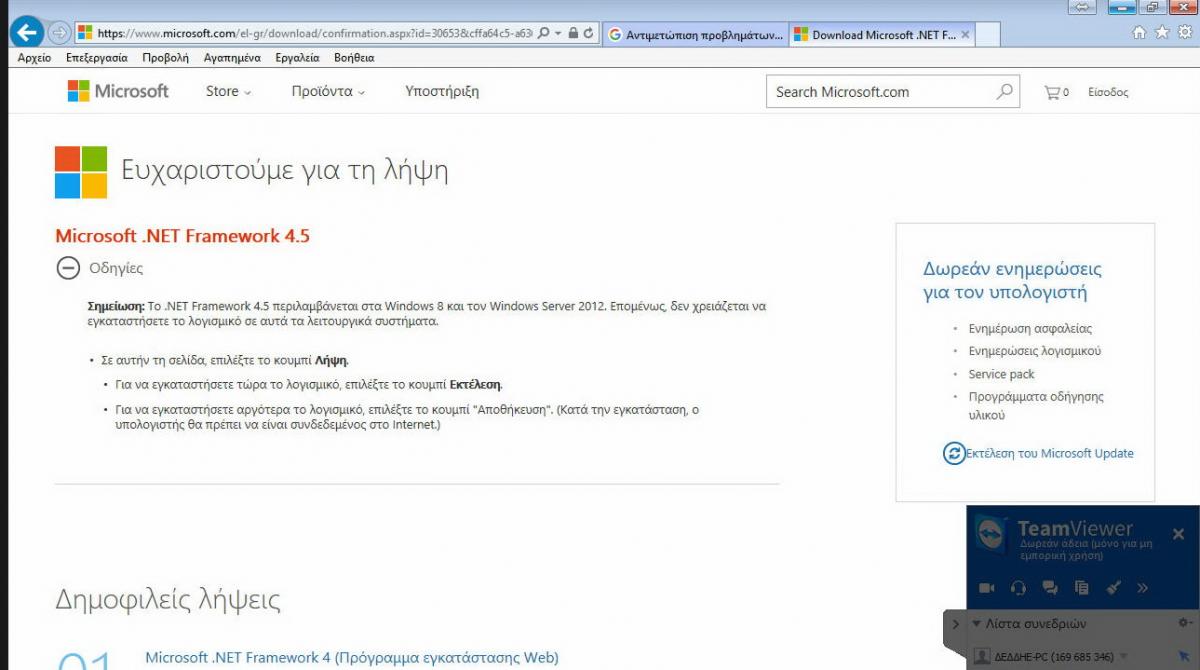The width and height of the screenshot is (1200, 670).
Task: Click the TeamViewer video camera icon
Action: tap(987, 588)
